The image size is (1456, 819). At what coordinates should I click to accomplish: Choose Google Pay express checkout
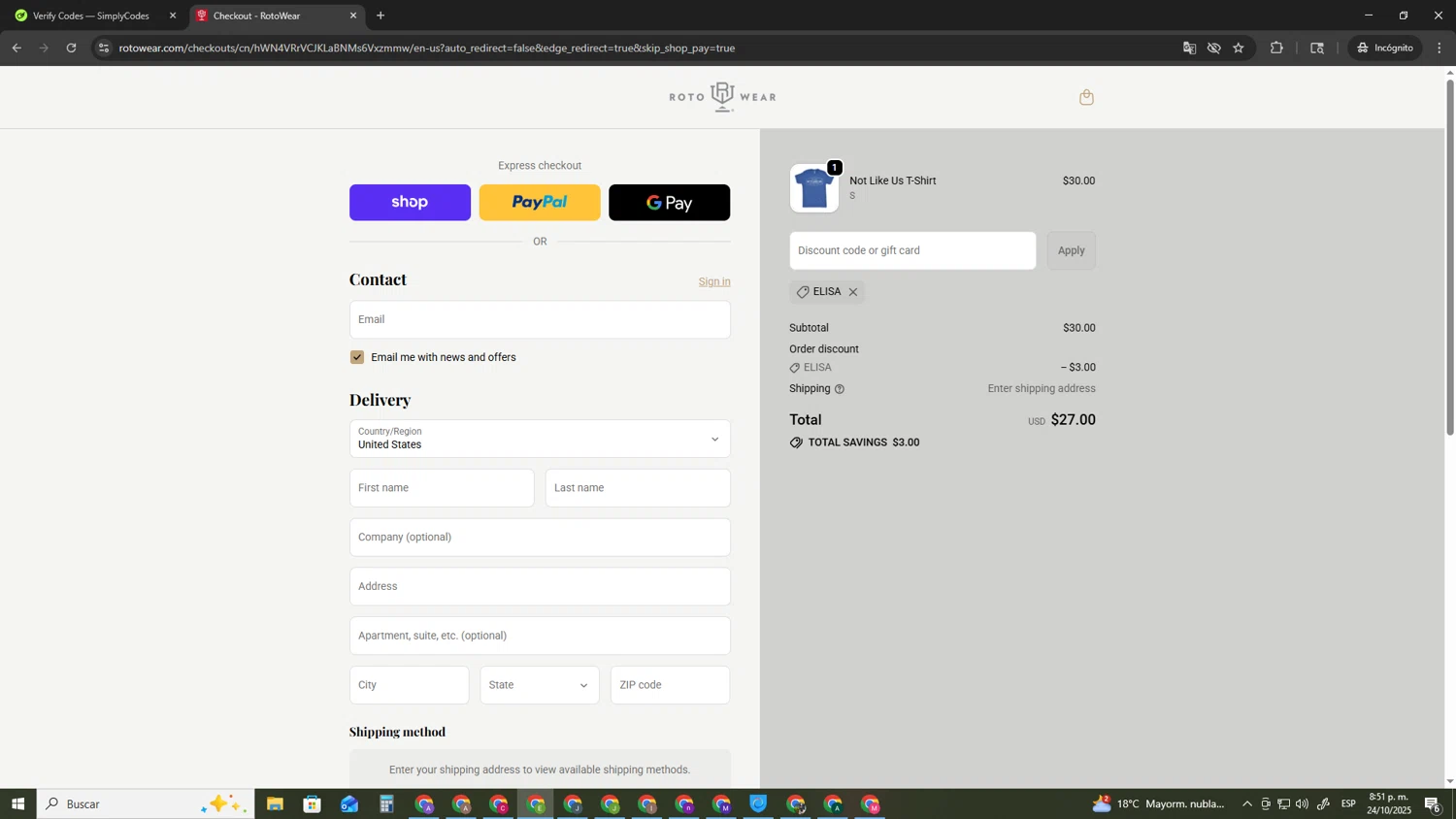[x=670, y=203]
